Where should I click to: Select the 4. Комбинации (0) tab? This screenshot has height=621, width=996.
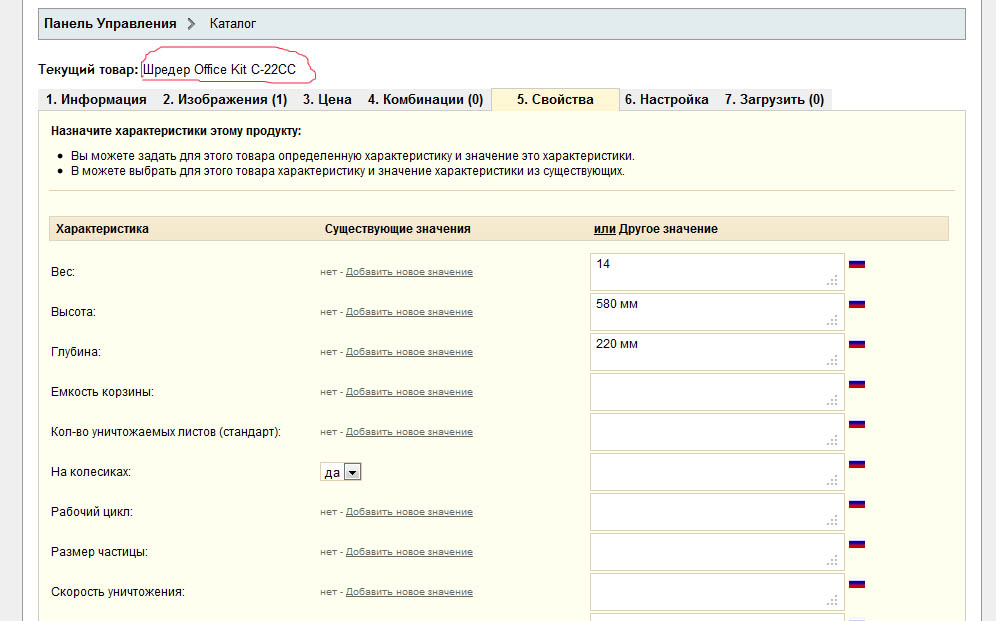point(425,100)
